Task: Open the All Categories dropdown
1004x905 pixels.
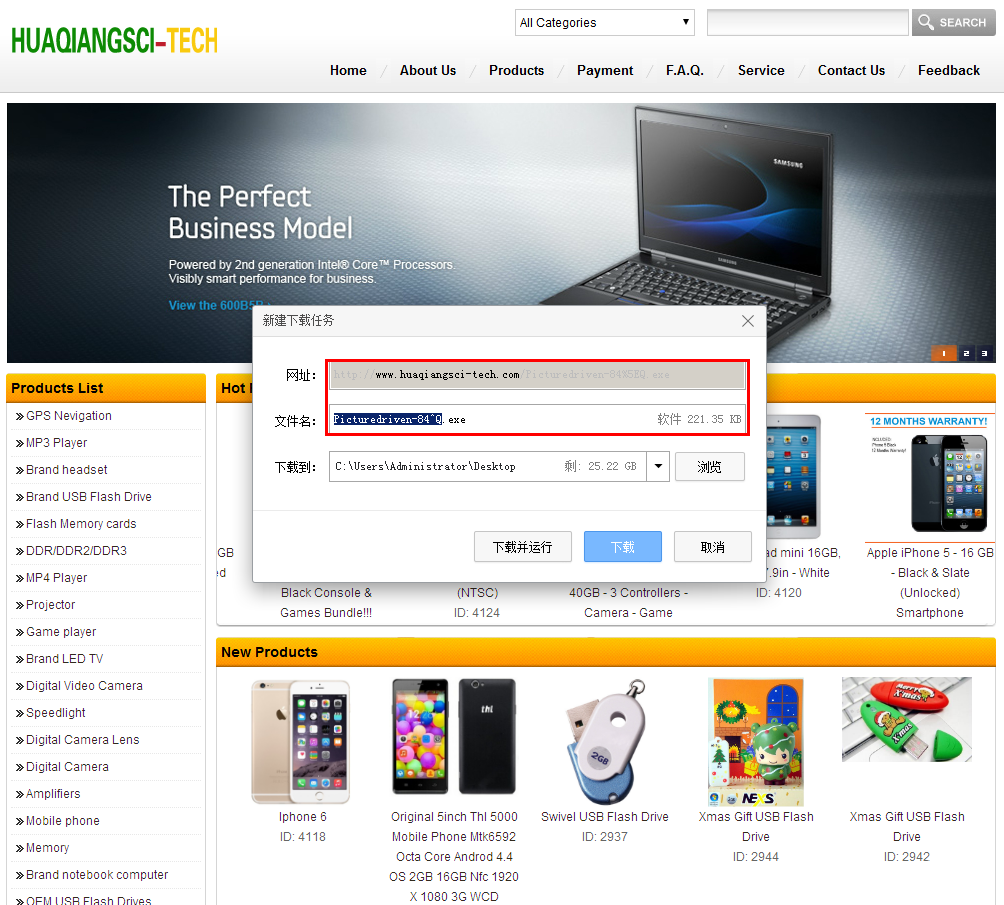Action: (x=604, y=22)
